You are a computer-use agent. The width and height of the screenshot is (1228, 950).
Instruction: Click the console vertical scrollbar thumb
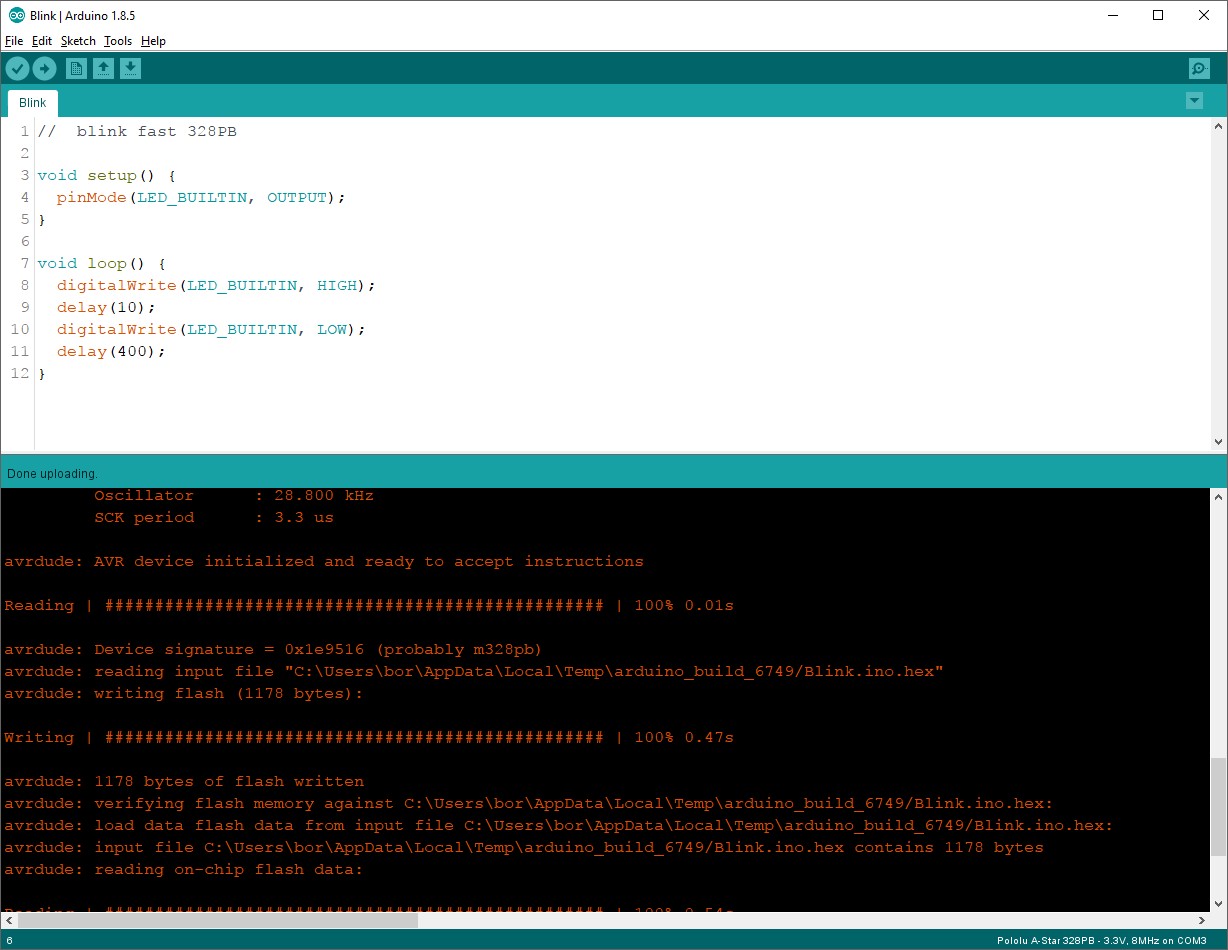coord(1218,806)
